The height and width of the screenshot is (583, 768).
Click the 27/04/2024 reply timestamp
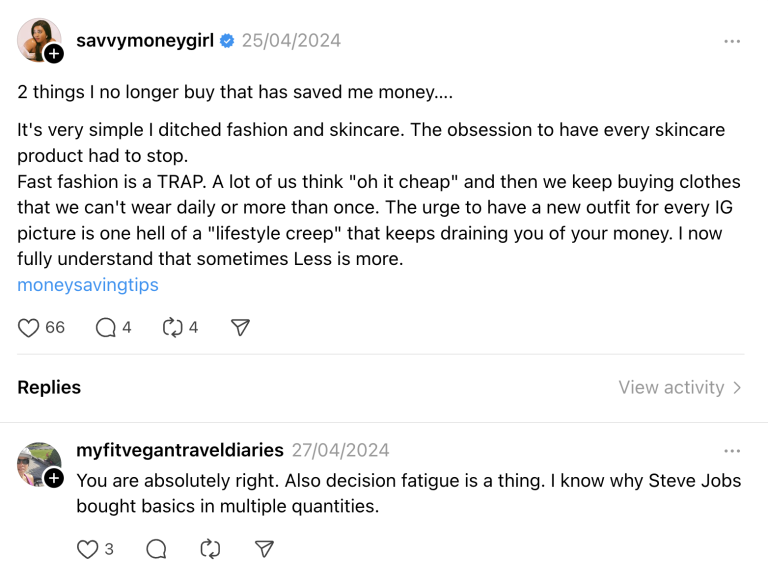pos(340,451)
